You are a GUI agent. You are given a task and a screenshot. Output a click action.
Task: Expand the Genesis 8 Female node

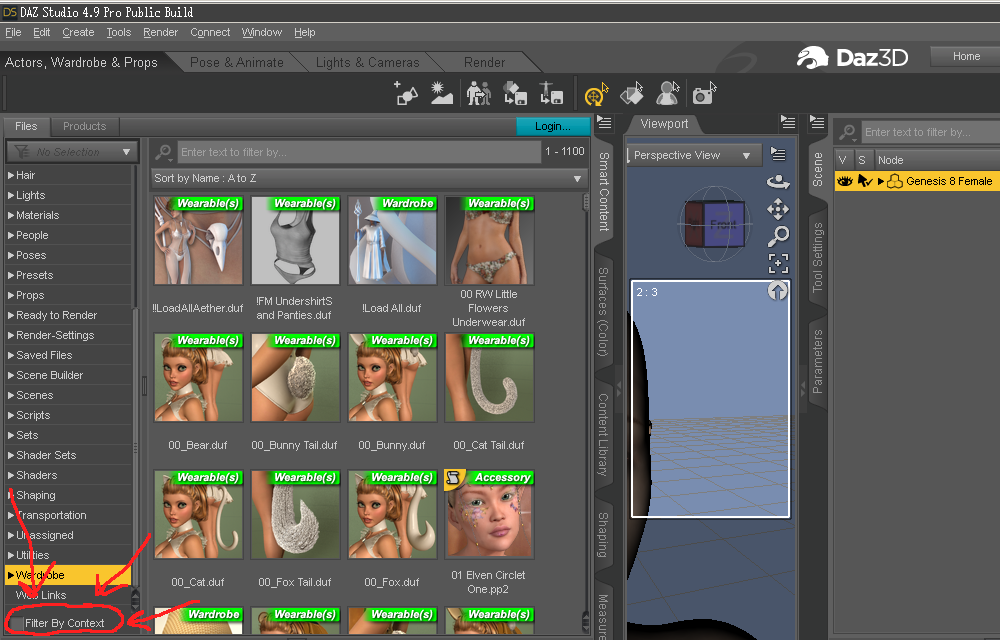[x=881, y=181]
